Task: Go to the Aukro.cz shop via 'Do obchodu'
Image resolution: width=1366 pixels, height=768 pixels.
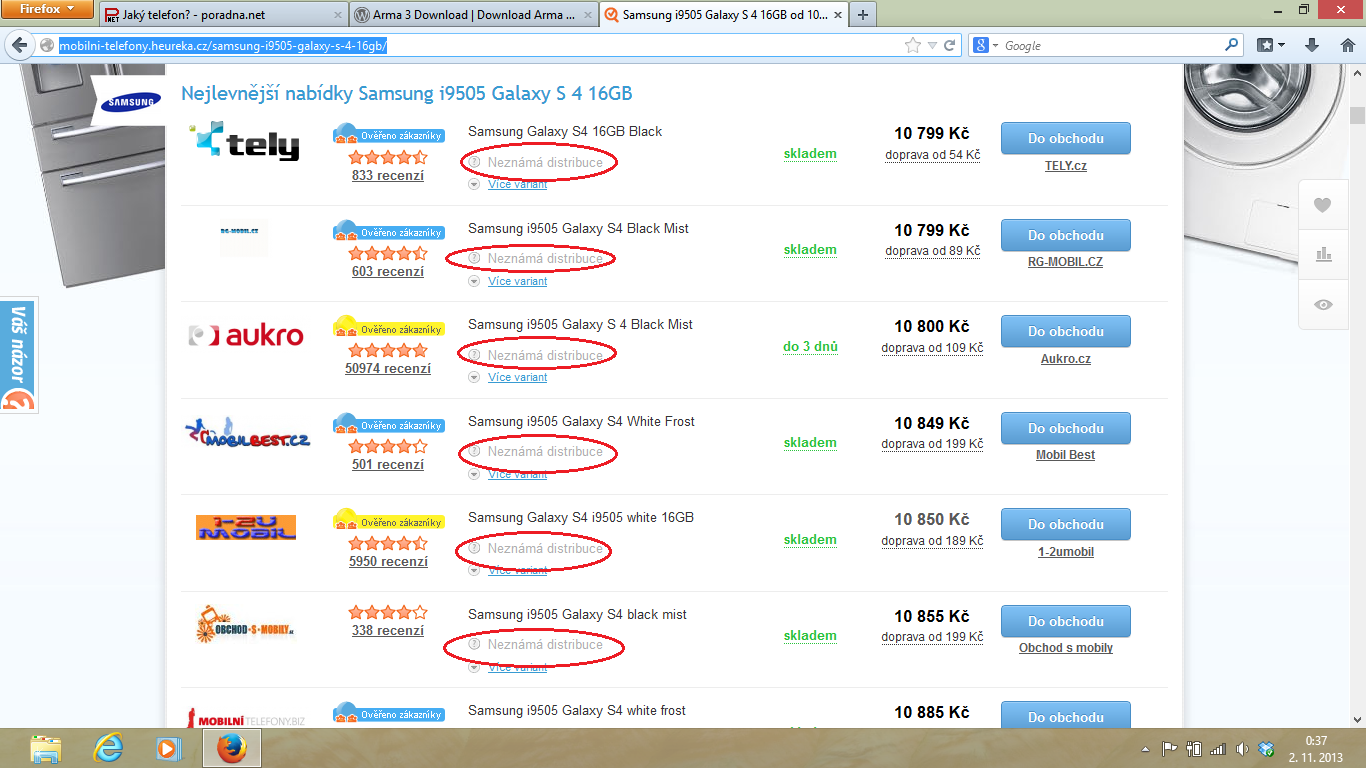Action: (1066, 331)
